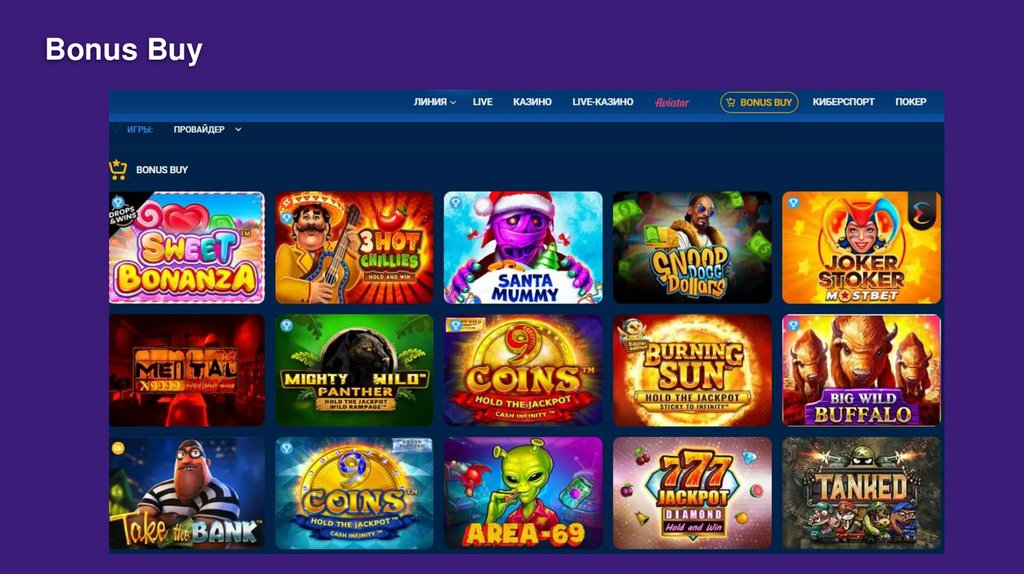
Task: Select LIVE-КАЗИНО in the navigation
Action: pyautogui.click(x=603, y=102)
